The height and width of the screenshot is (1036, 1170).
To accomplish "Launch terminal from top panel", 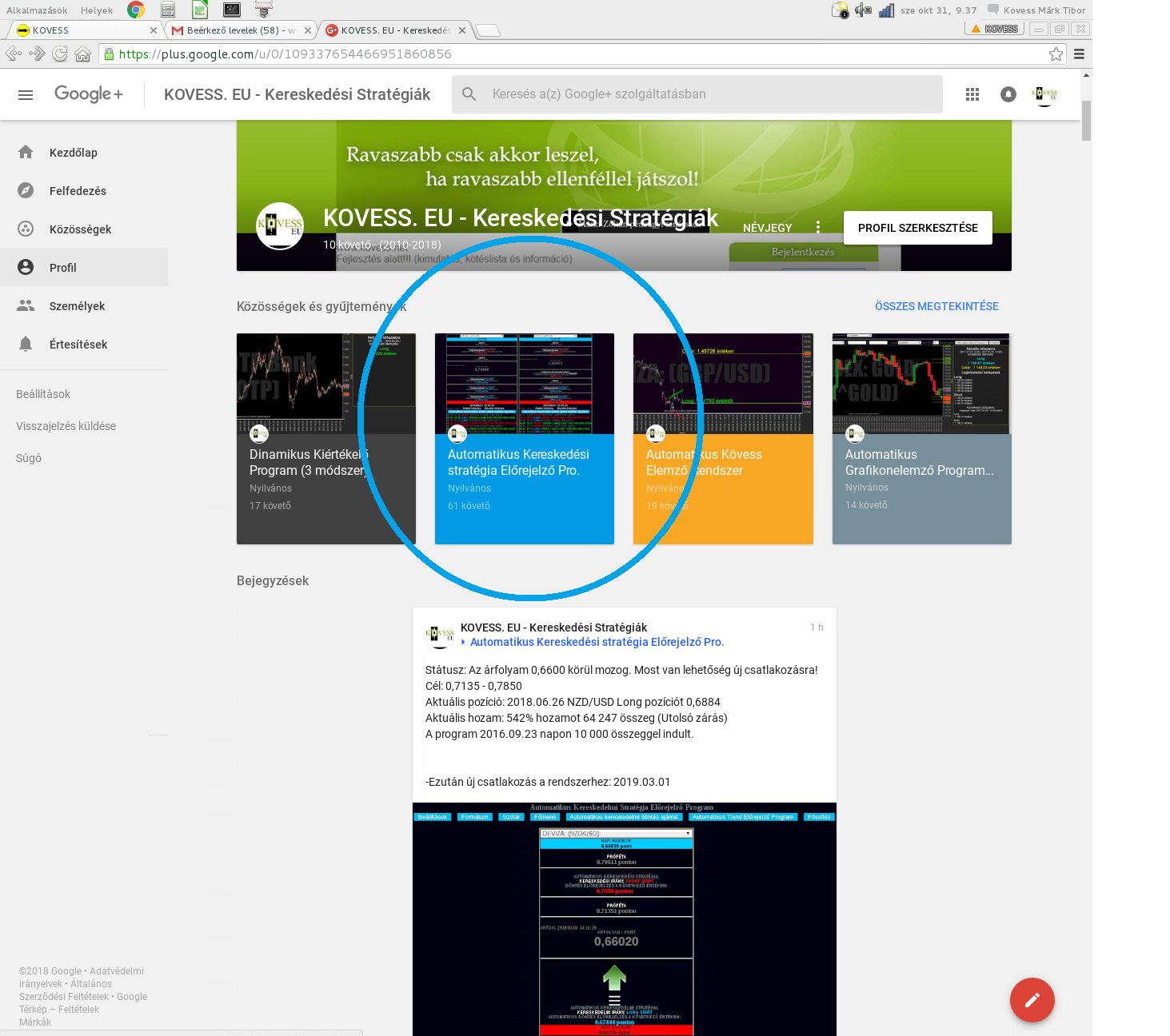I will [x=232, y=10].
